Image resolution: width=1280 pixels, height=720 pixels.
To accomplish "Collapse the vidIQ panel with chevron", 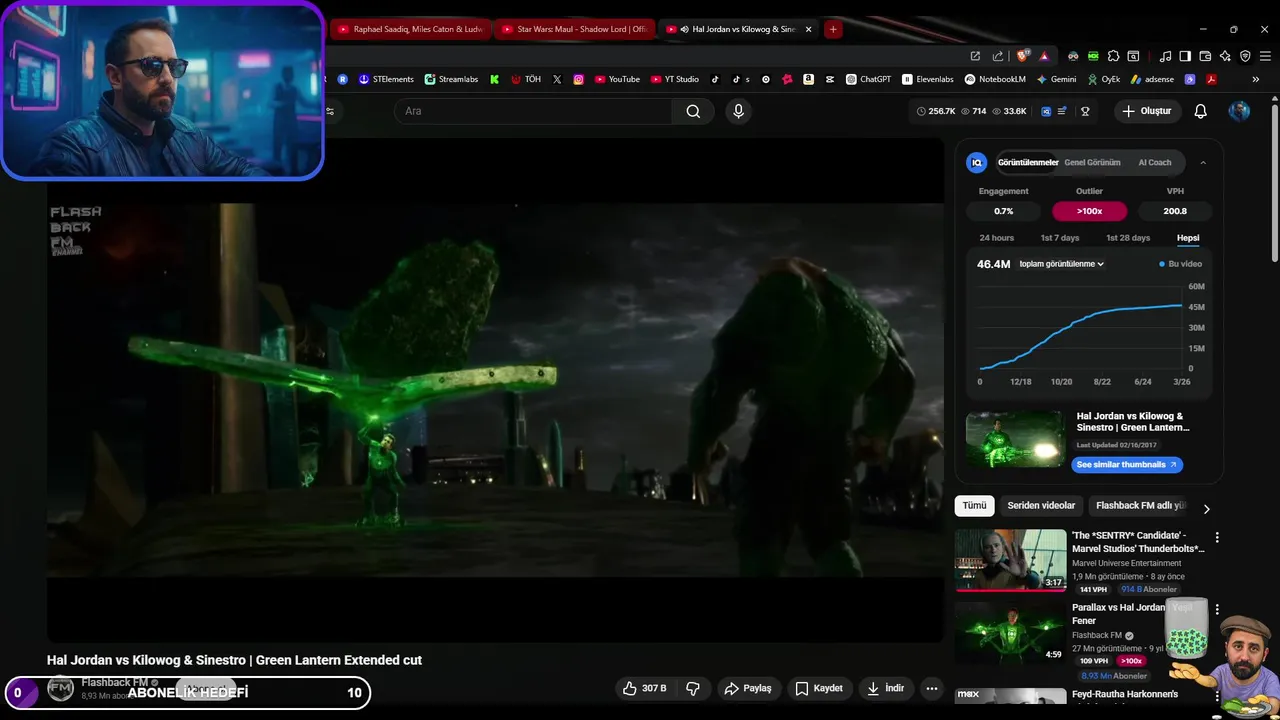I will pos(1203,162).
